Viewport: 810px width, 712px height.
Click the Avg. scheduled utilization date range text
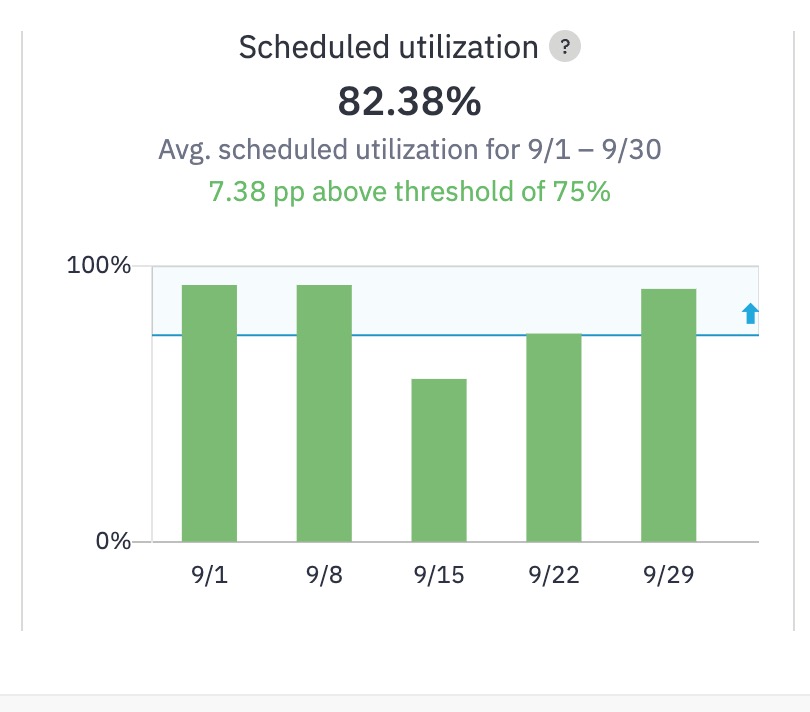point(410,150)
